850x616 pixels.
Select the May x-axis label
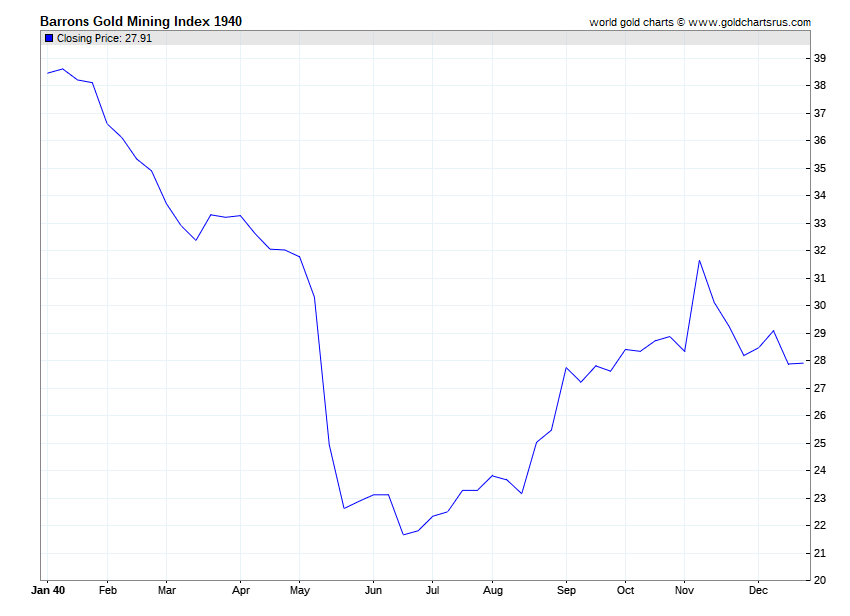click(300, 591)
